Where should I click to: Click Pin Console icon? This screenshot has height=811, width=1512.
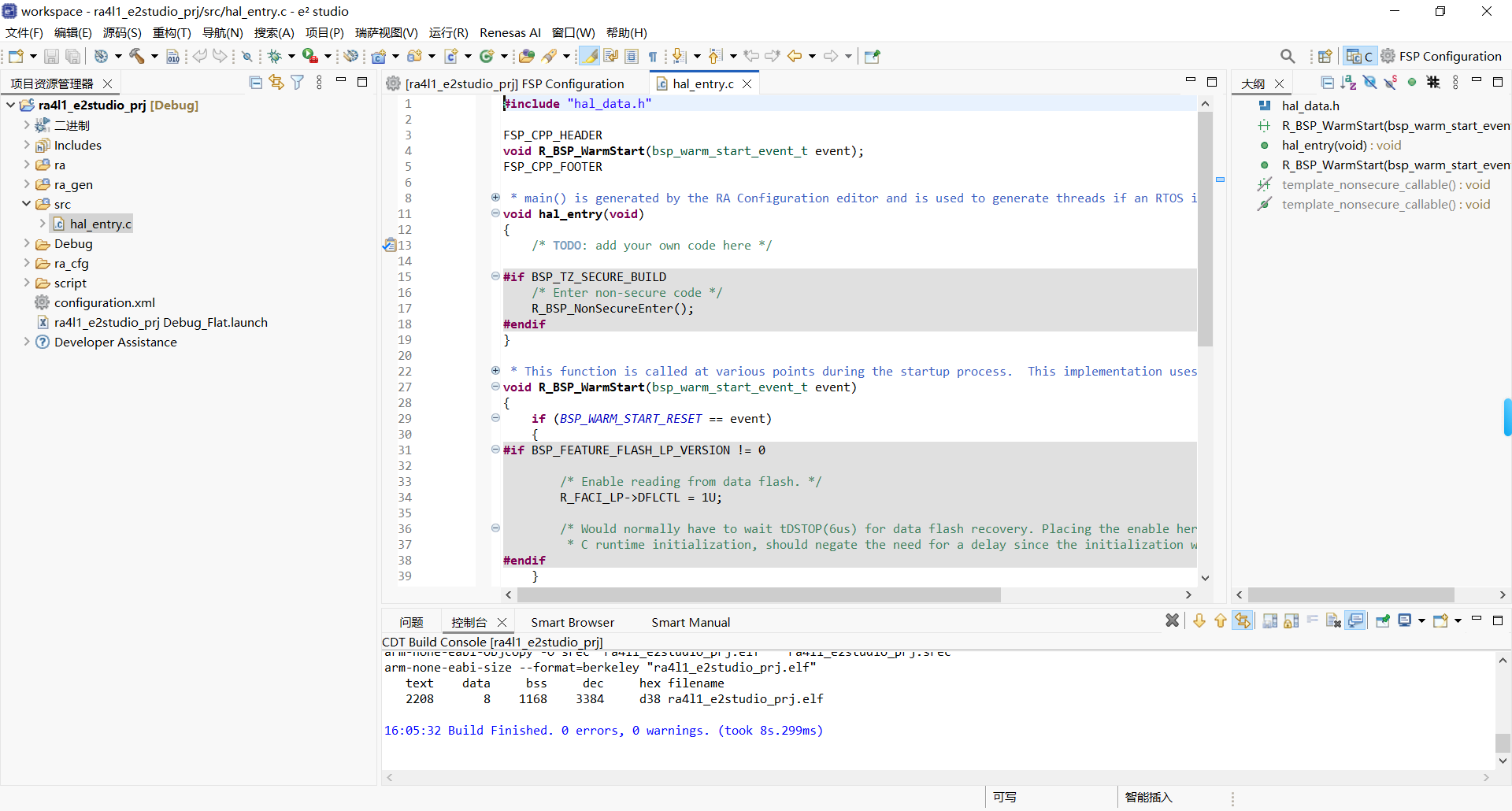click(x=1383, y=621)
